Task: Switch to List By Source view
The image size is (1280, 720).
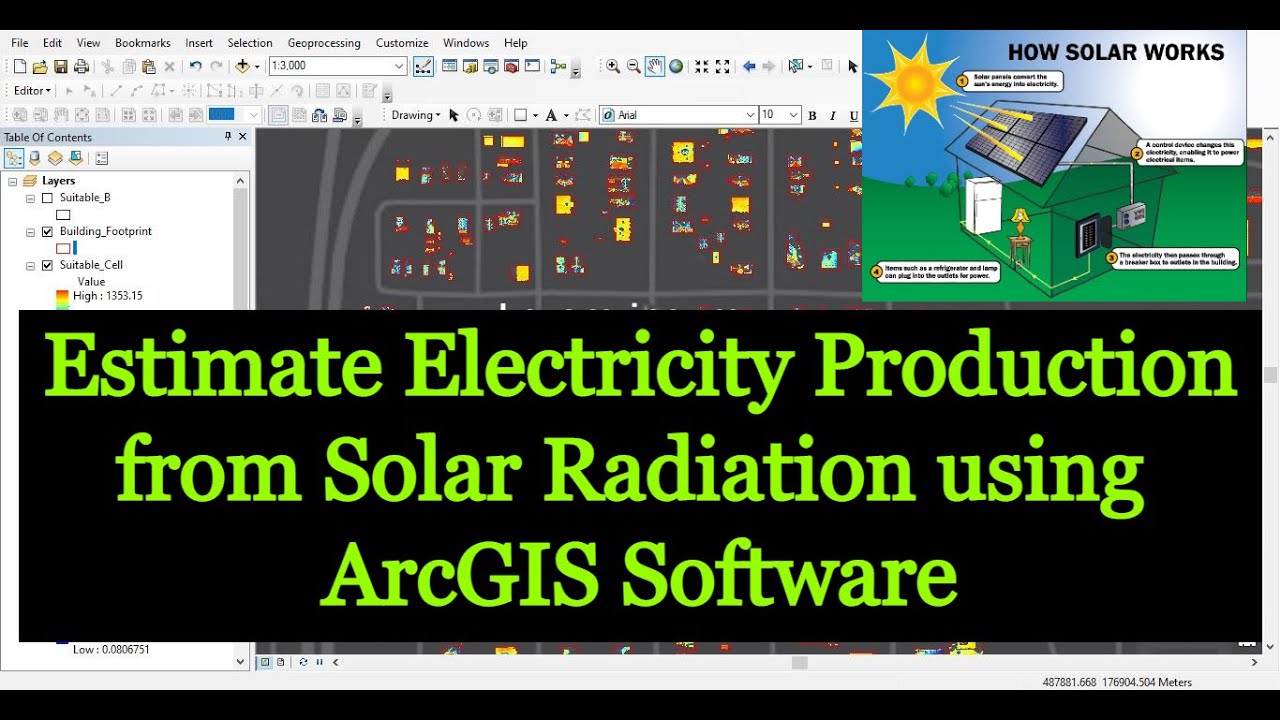Action: [x=35, y=158]
